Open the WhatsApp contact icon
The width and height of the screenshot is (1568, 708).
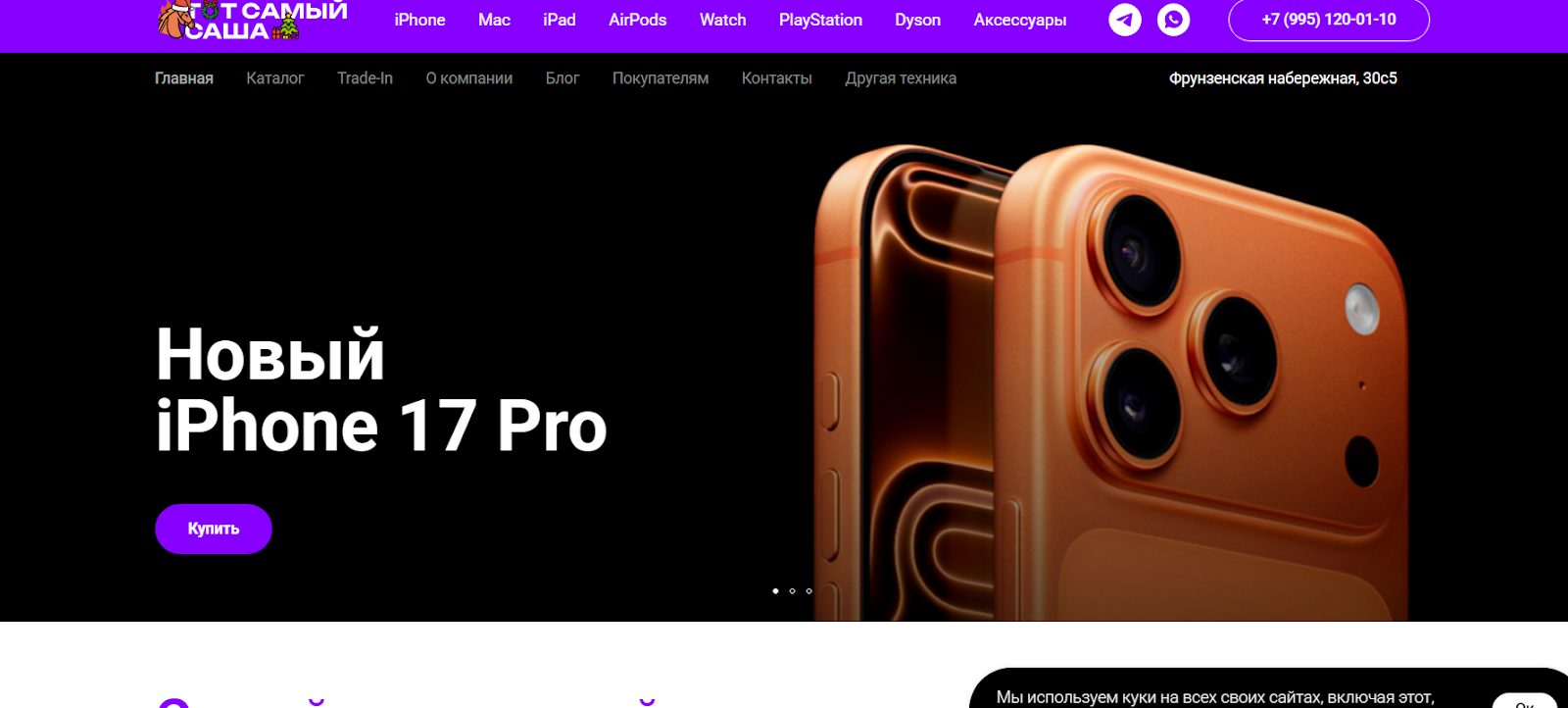pos(1173,20)
